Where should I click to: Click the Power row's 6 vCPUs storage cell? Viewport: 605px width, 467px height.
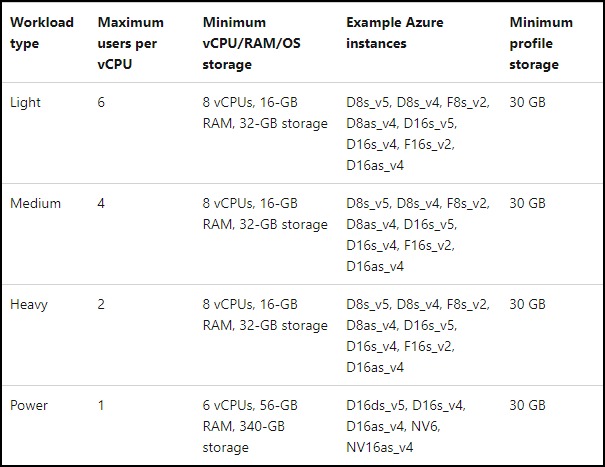click(250, 426)
